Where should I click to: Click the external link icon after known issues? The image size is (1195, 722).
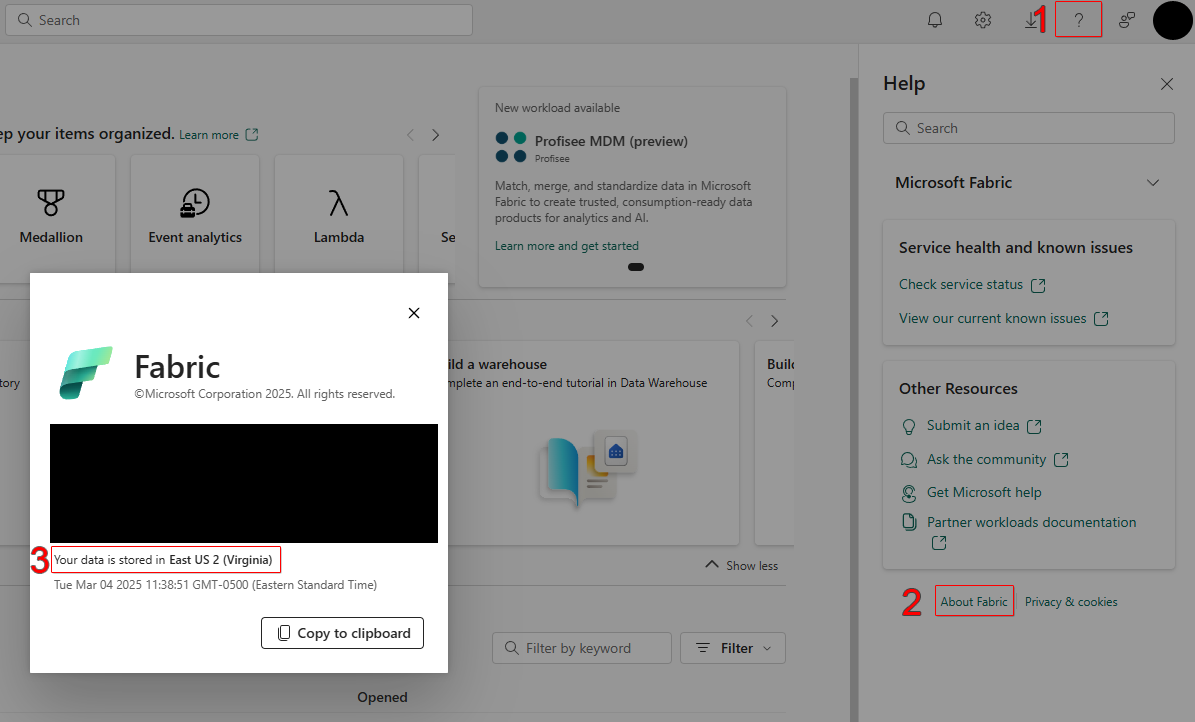1101,319
